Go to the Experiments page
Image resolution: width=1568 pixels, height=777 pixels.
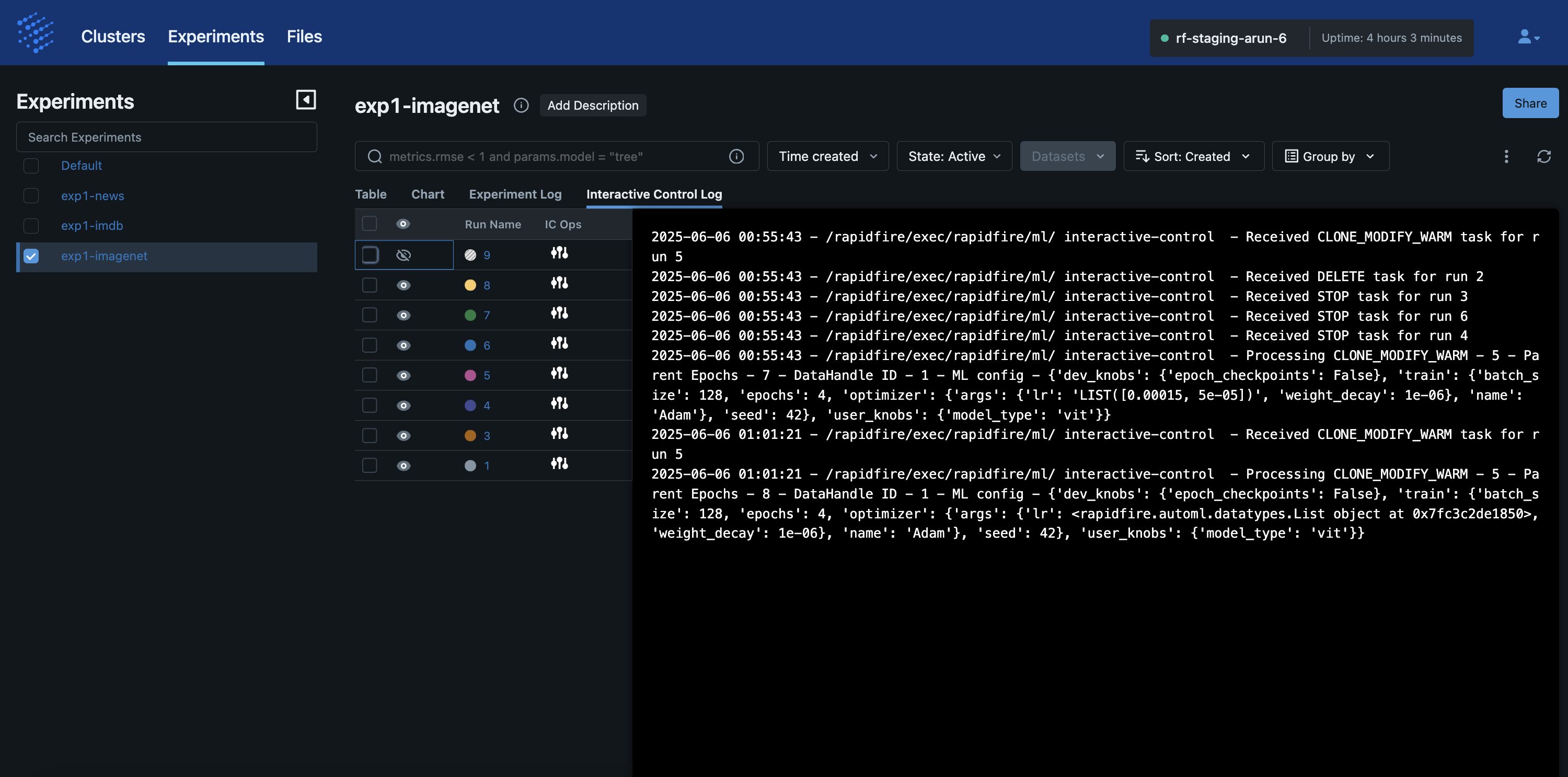click(216, 37)
